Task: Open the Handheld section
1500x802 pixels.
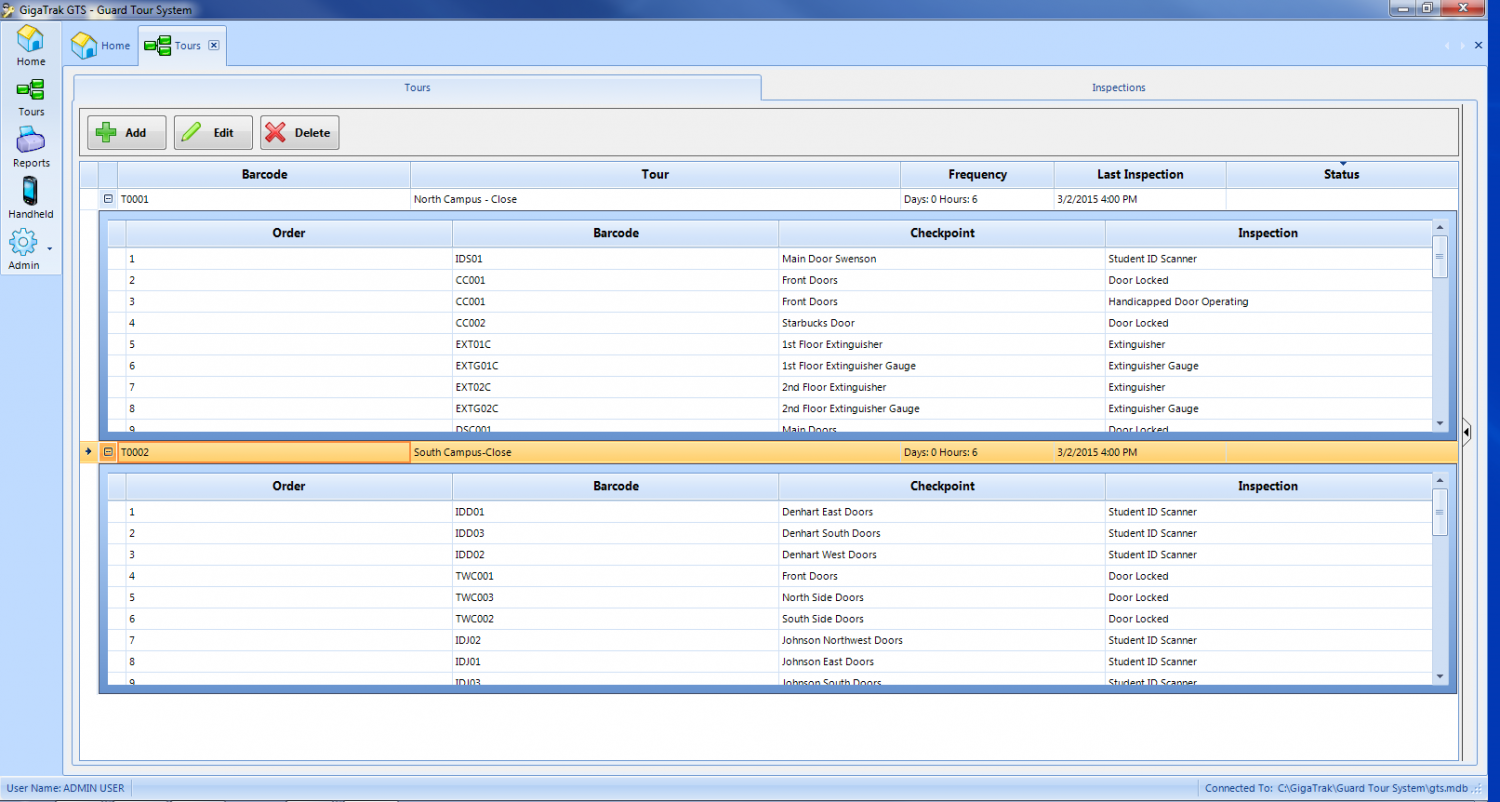Action: (30, 195)
